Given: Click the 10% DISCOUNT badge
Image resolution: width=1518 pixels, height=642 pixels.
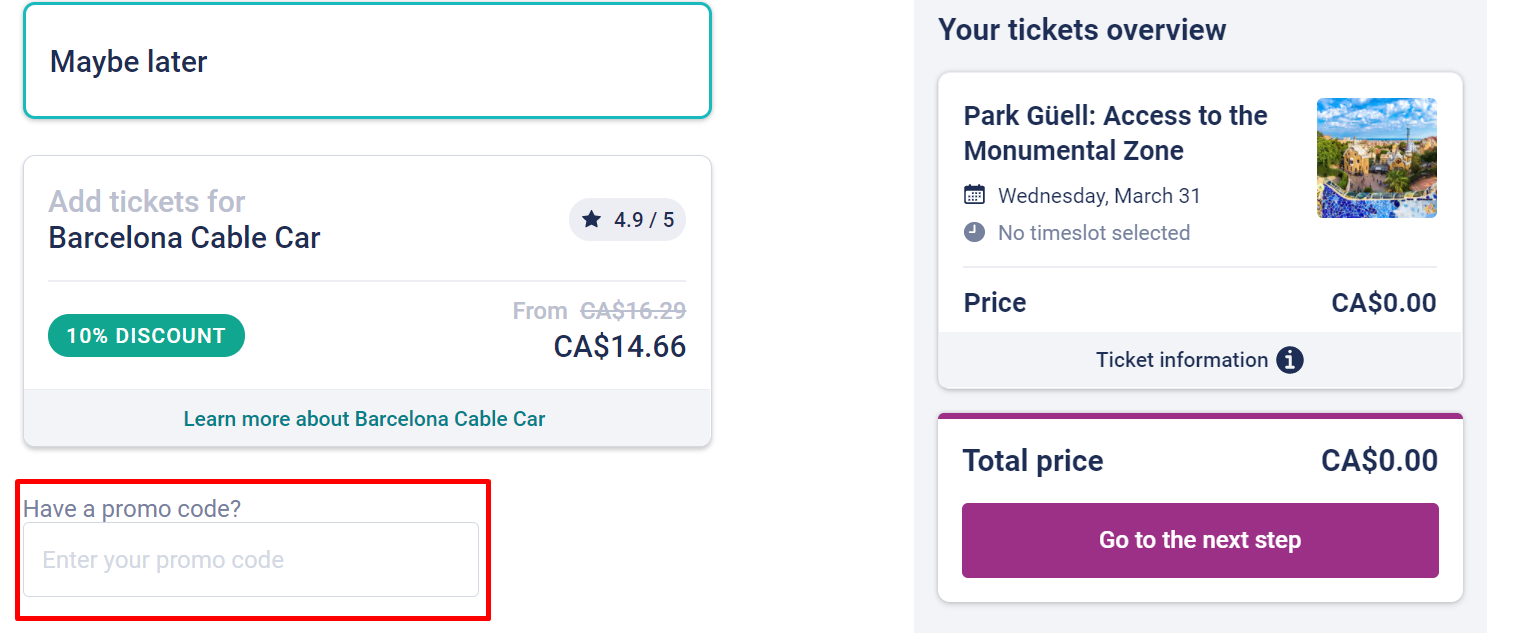Looking at the screenshot, I should [x=146, y=336].
